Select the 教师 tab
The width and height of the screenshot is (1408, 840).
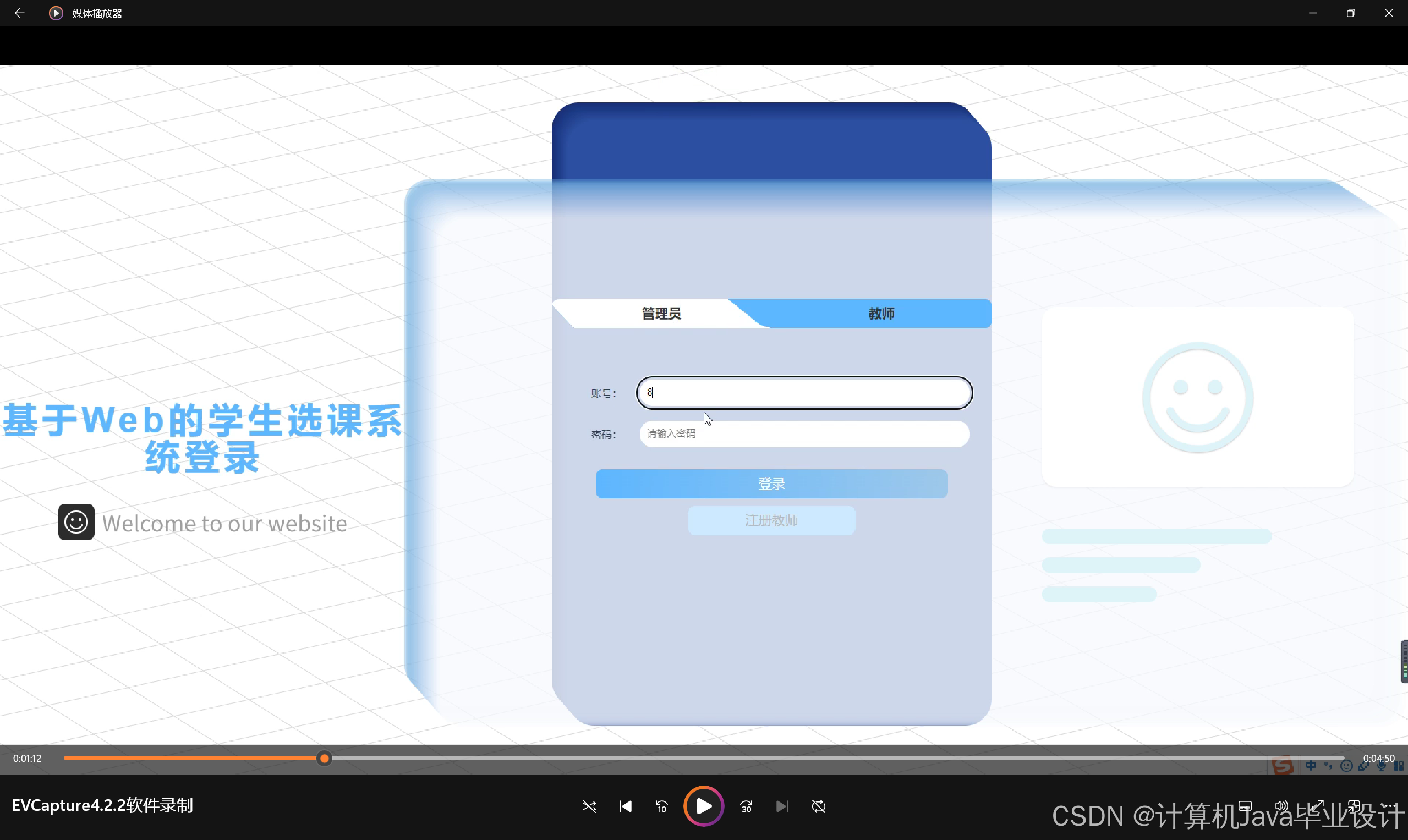[x=881, y=313]
